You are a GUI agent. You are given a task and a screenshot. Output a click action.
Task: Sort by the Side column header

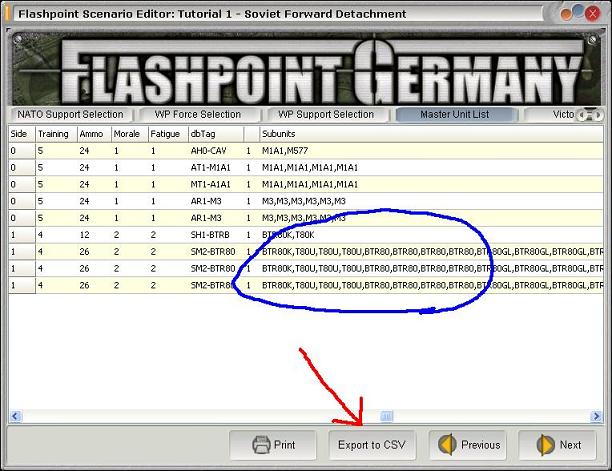point(22,134)
